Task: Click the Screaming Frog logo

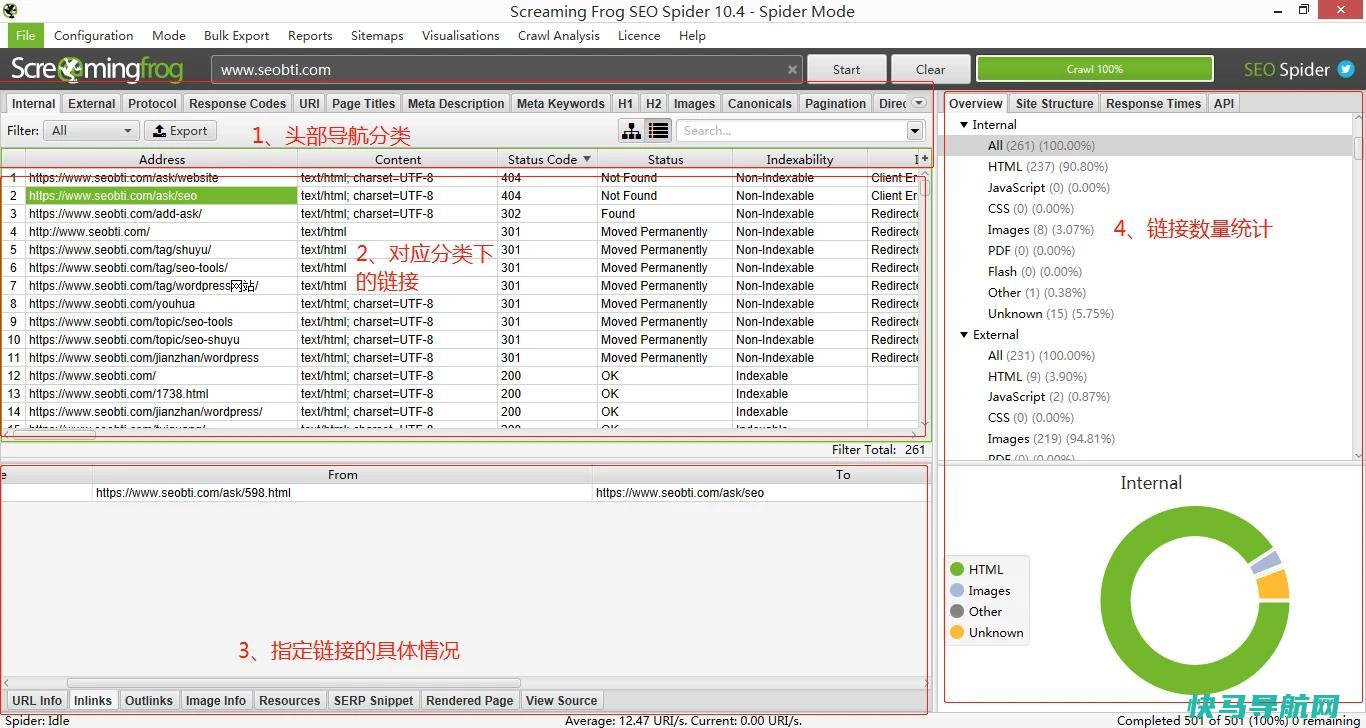Action: click(97, 69)
